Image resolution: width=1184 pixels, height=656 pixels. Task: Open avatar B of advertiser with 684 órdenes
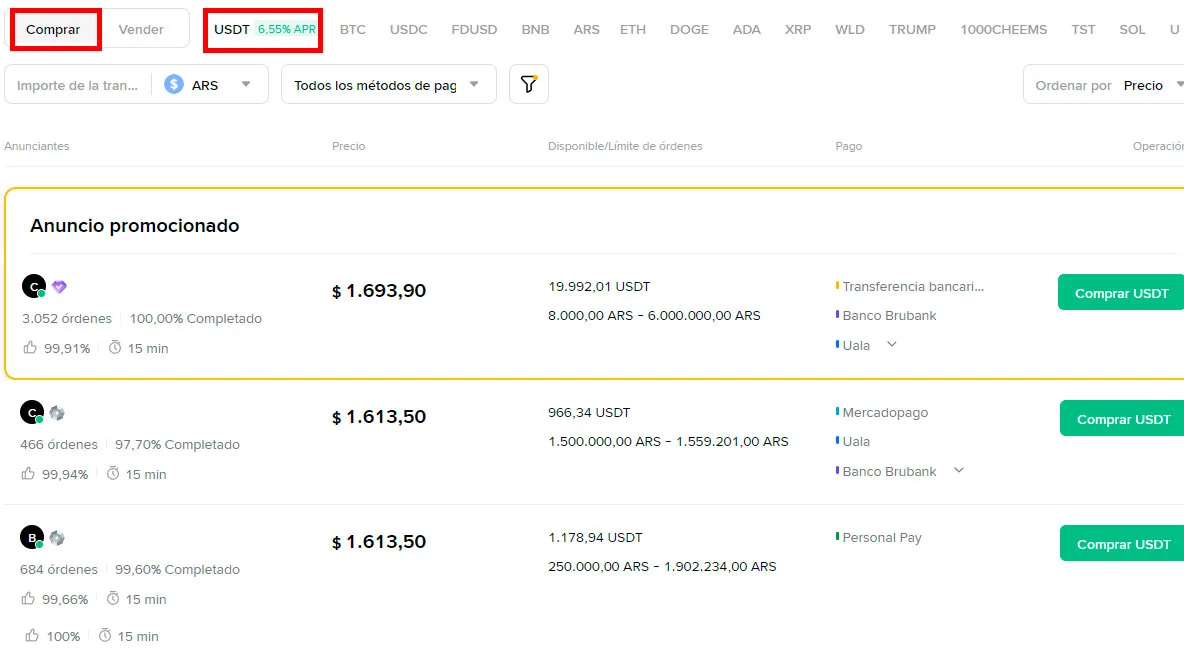[x=32, y=537]
